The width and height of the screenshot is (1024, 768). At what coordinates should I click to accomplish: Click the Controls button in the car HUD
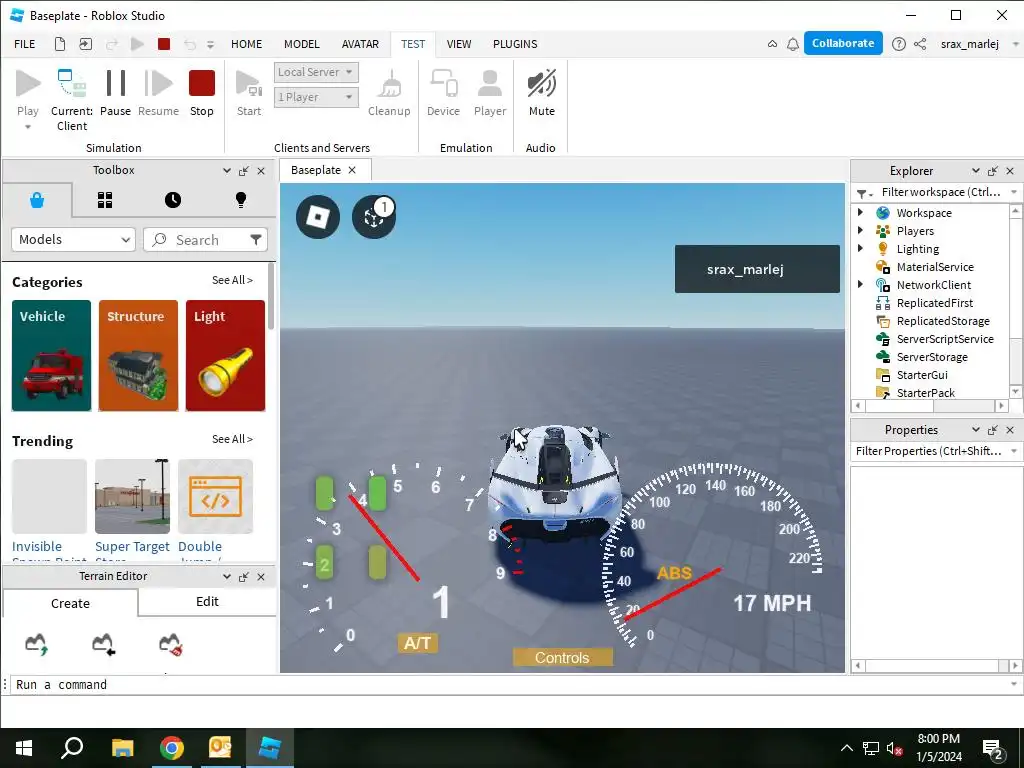click(562, 658)
